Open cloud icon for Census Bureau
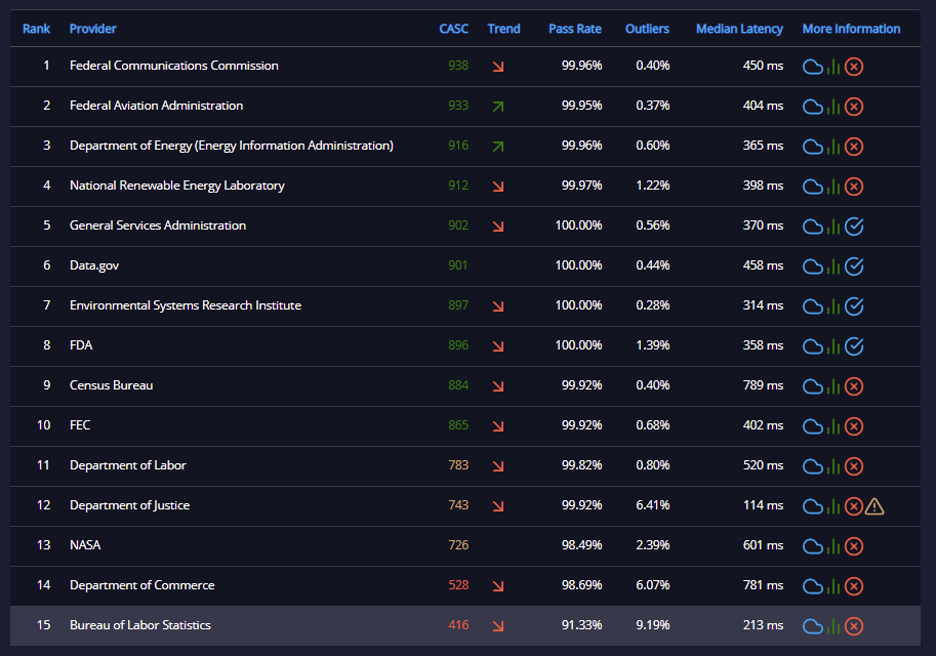936x656 pixels. point(812,387)
